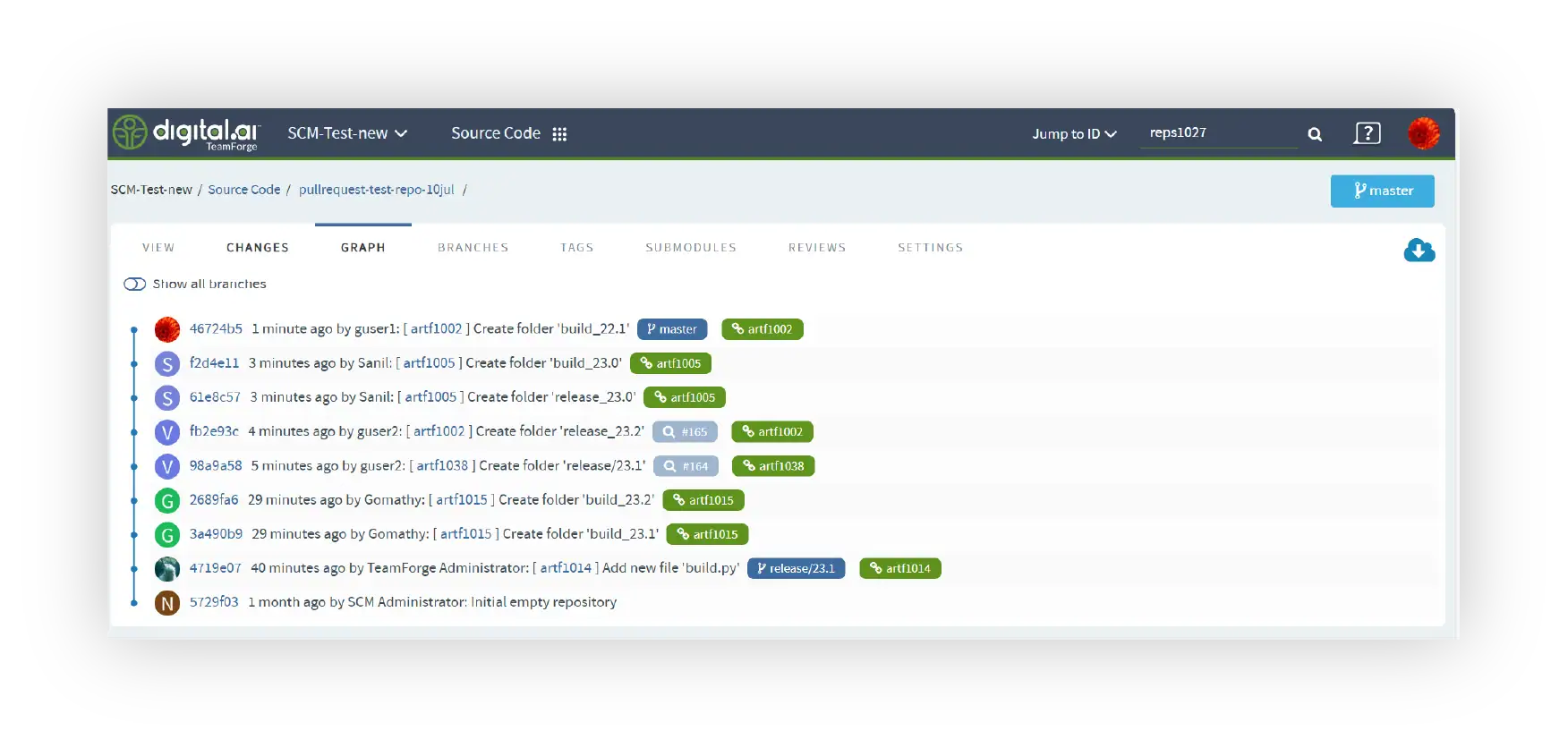The height and width of the screenshot is (748, 1568).
Task: Click the artf1014 green association tag
Action: [899, 569]
